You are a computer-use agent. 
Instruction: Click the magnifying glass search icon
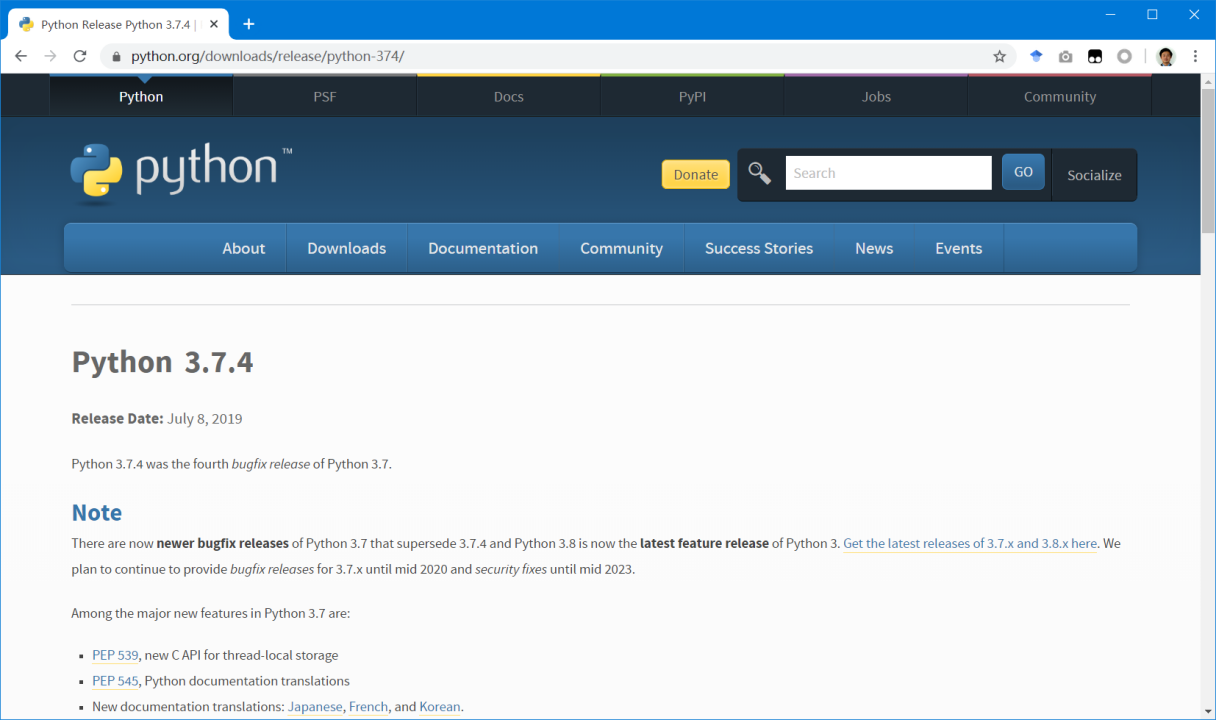pos(760,173)
